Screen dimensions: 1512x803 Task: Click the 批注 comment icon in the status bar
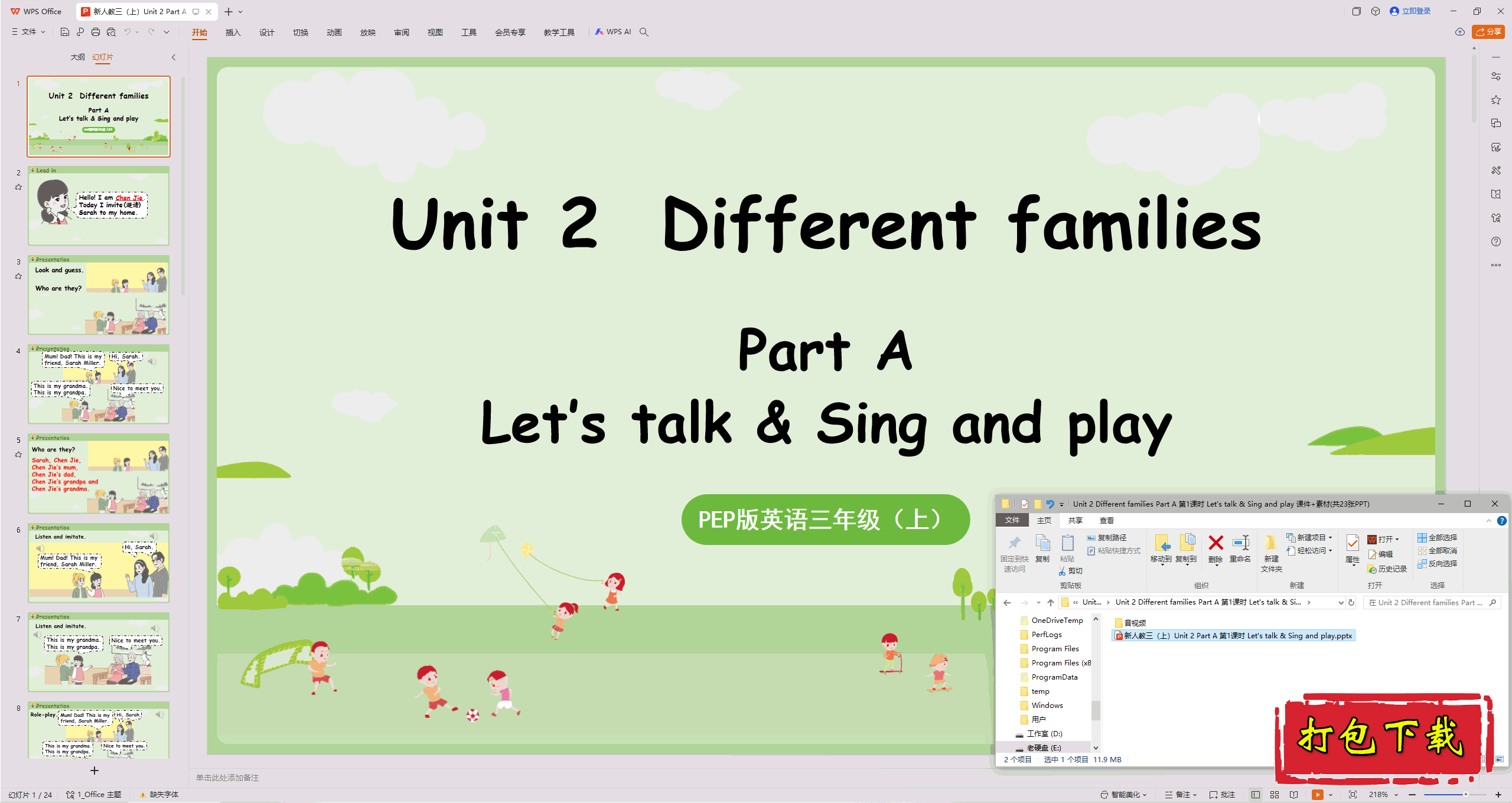(1222, 795)
